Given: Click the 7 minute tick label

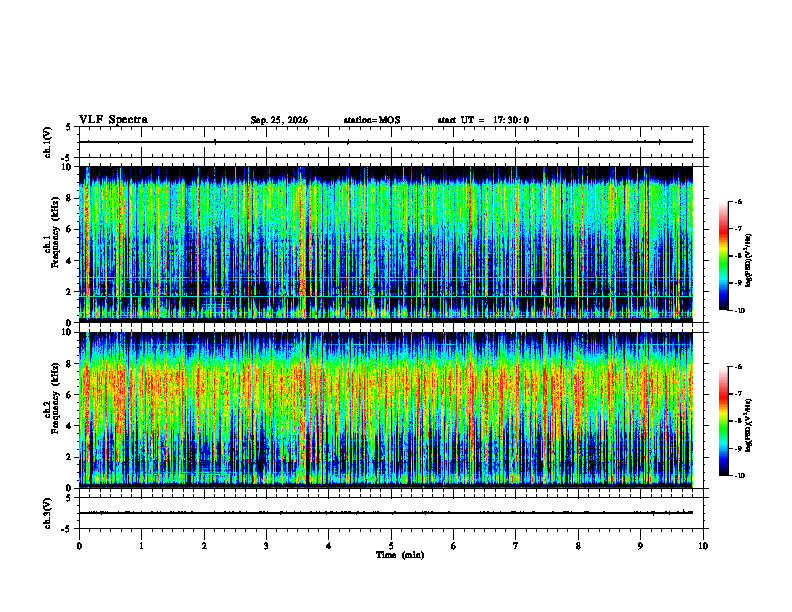Looking at the screenshot, I should 516,546.
